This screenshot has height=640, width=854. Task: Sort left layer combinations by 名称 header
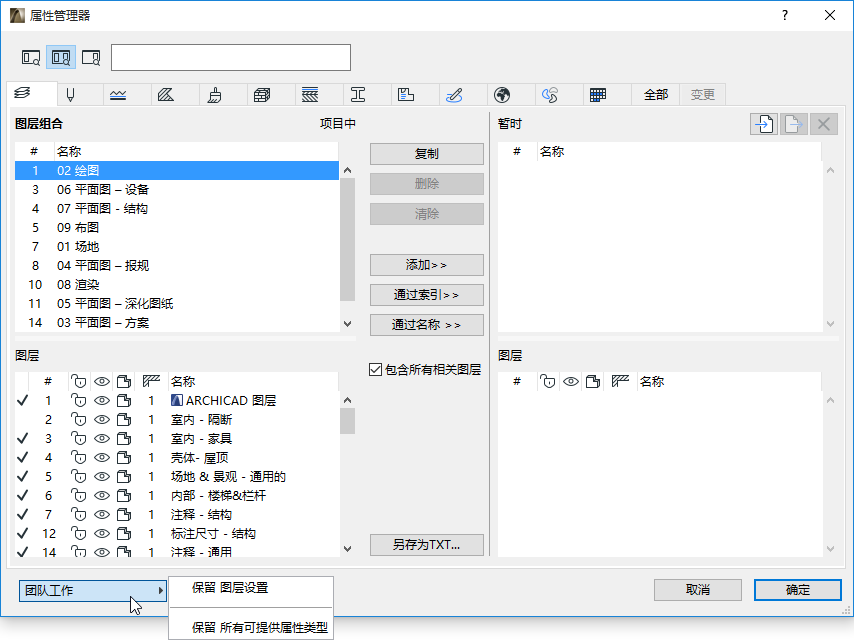[196, 151]
